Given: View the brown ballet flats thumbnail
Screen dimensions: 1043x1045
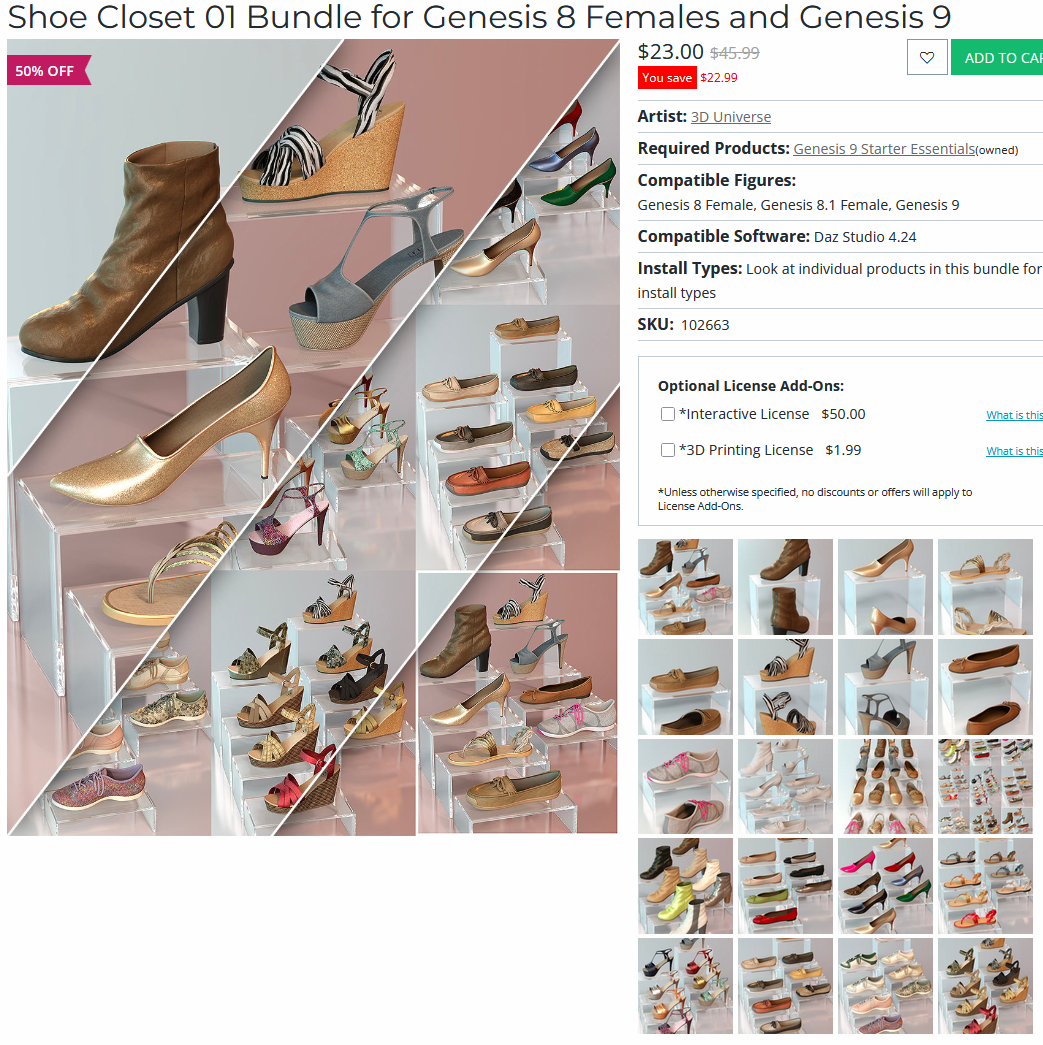Looking at the screenshot, I should [x=985, y=686].
